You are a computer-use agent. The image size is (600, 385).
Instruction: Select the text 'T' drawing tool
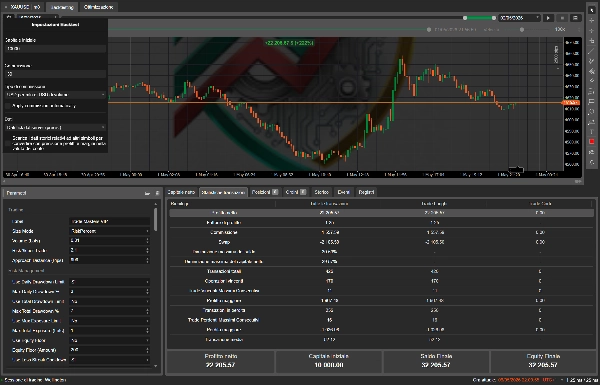point(592,132)
